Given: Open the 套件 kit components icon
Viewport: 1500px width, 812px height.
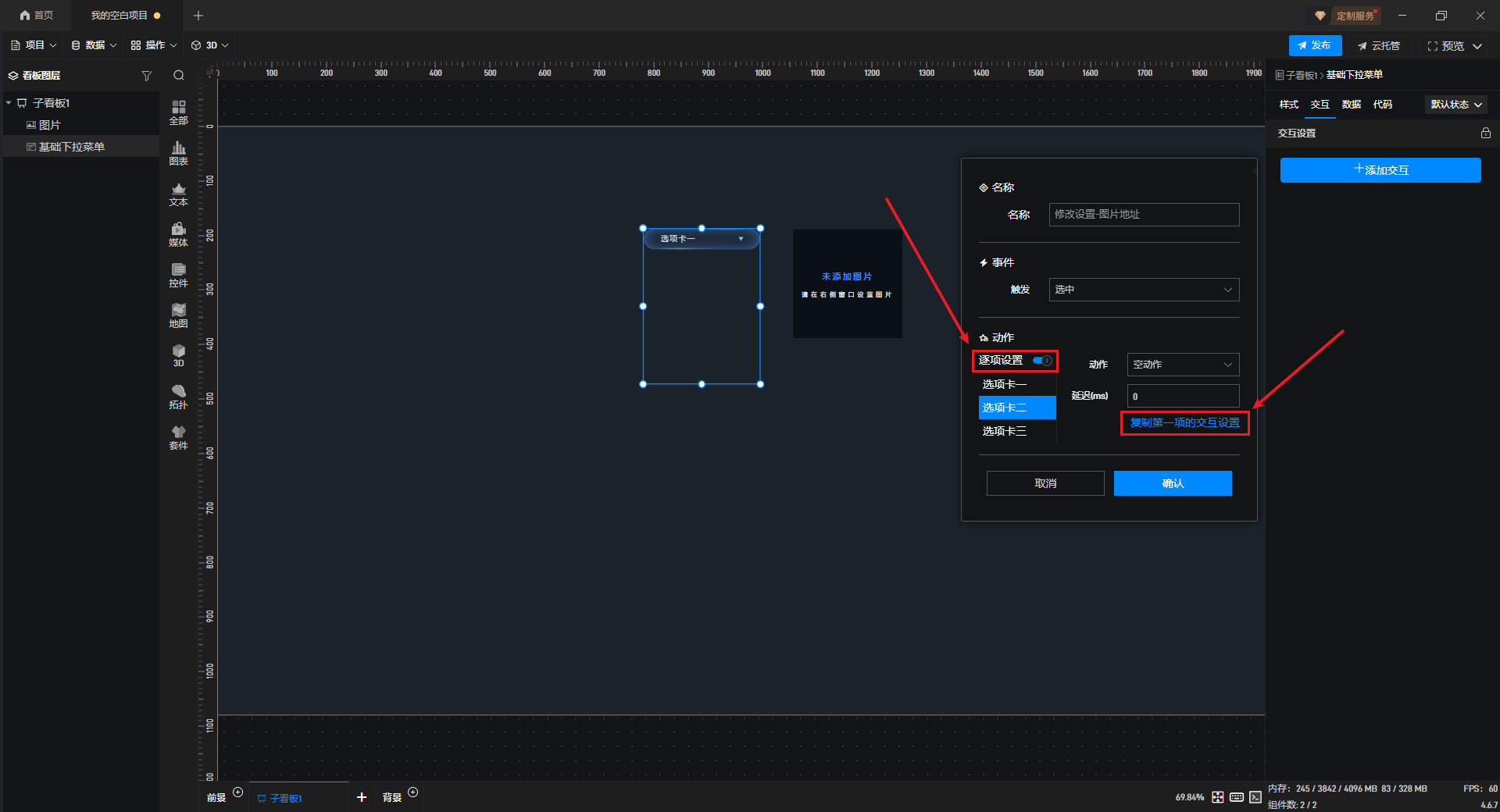Looking at the screenshot, I should (x=178, y=437).
